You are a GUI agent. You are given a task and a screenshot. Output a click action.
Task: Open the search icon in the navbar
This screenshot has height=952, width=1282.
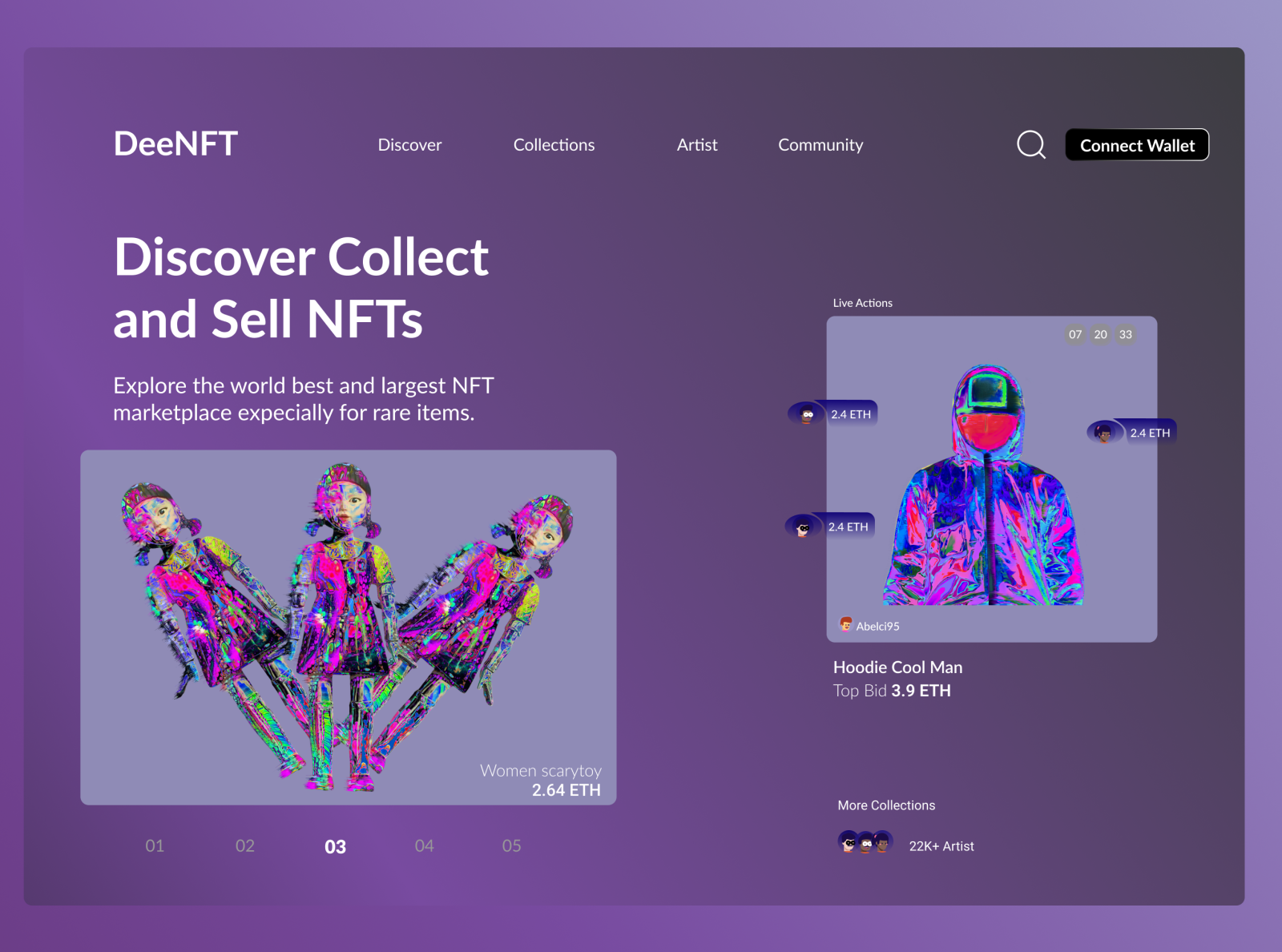click(x=1032, y=145)
